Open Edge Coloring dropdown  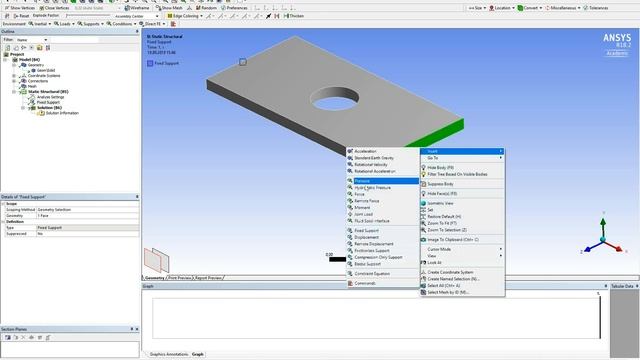coord(185,16)
